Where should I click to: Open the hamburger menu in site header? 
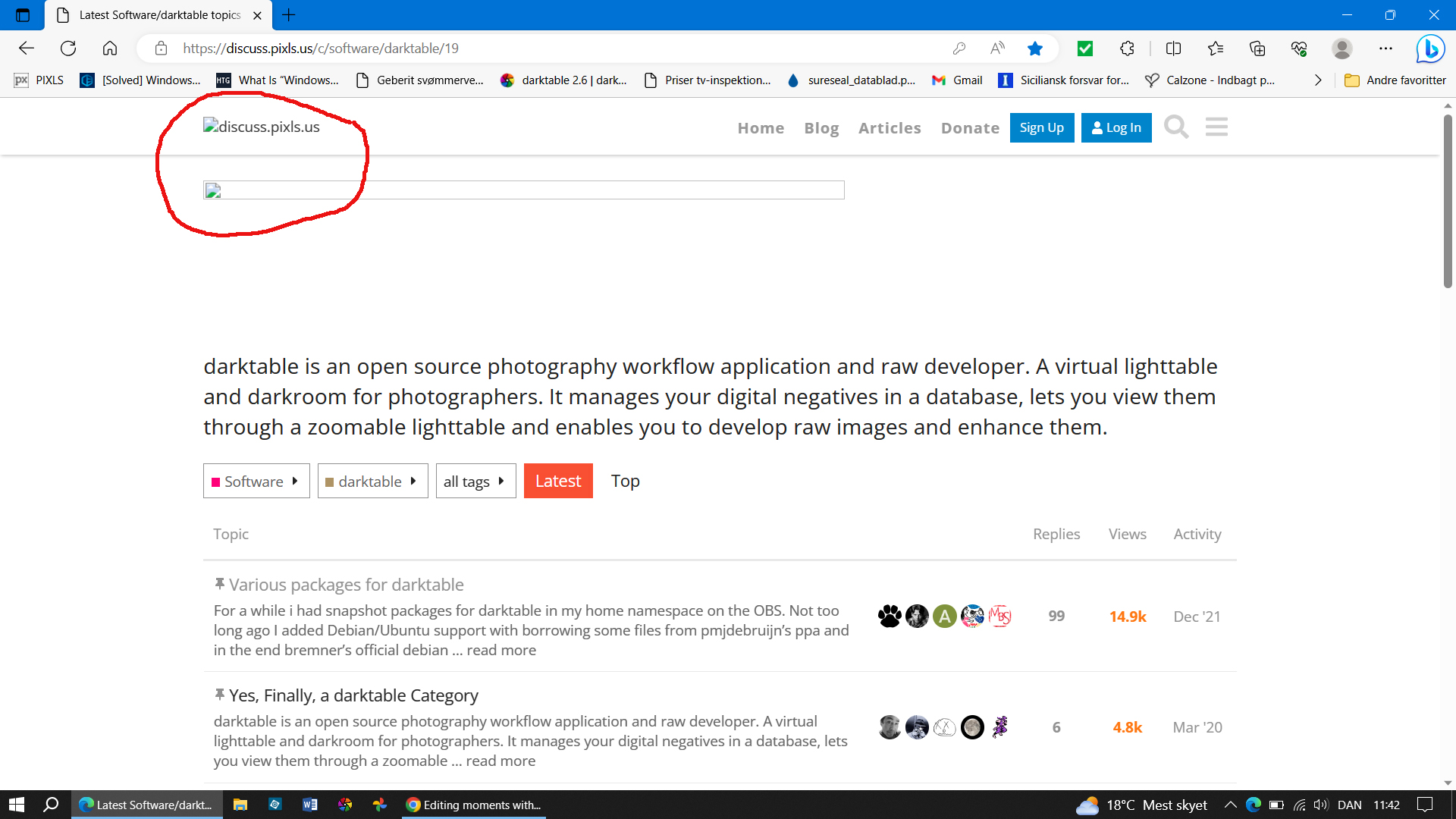pos(1216,127)
